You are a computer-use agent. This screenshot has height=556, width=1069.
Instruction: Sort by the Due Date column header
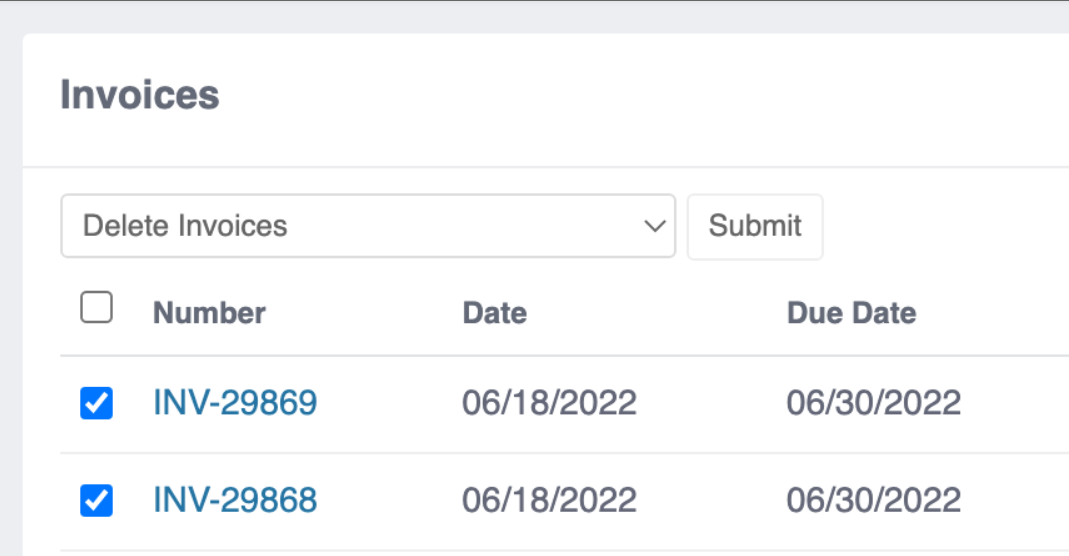pyautogui.click(x=851, y=313)
